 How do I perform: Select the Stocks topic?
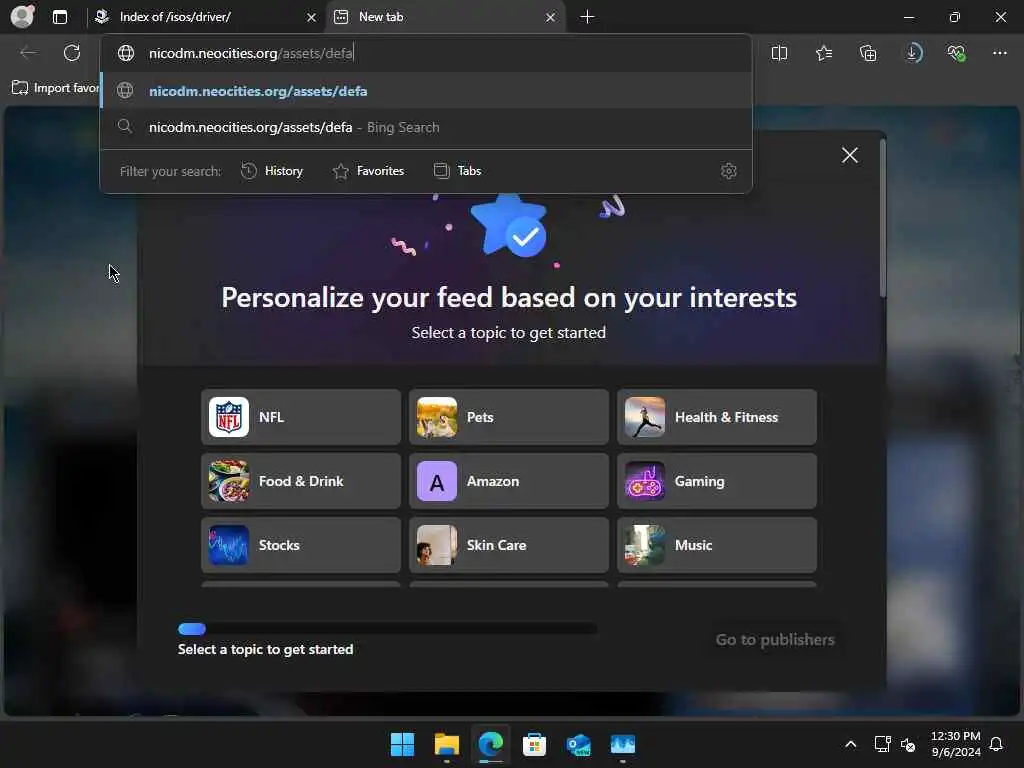(x=301, y=545)
